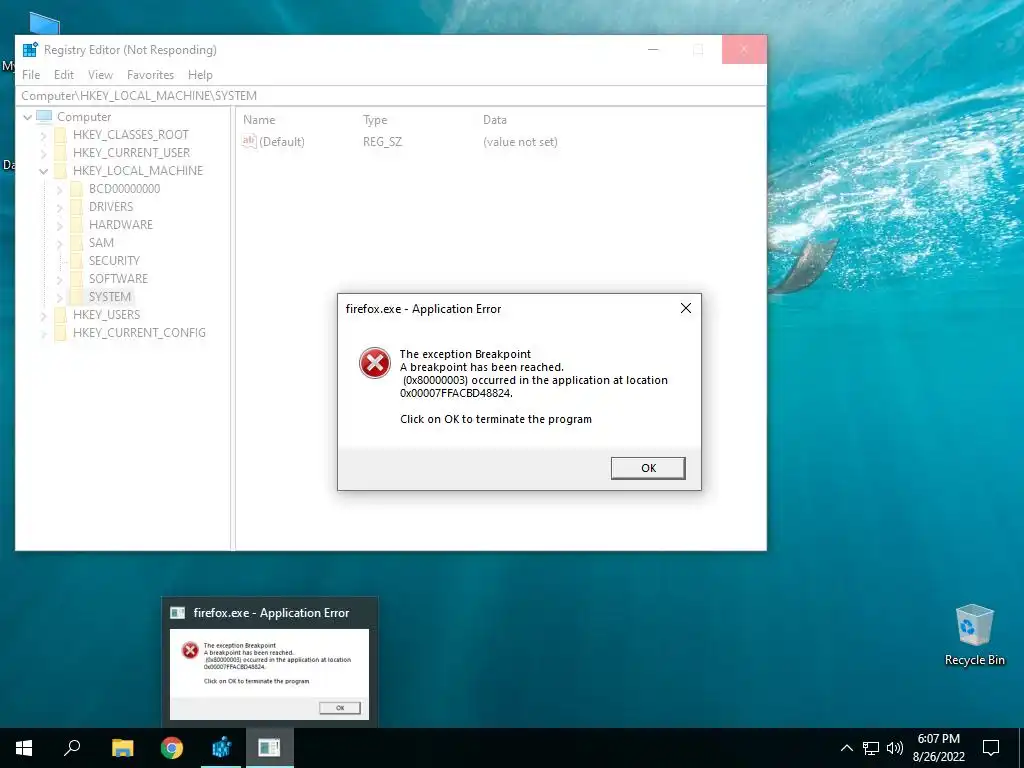Screen dimensions: 1024x768
Task: Minimize the Registry Editor window
Action: pos(652,50)
